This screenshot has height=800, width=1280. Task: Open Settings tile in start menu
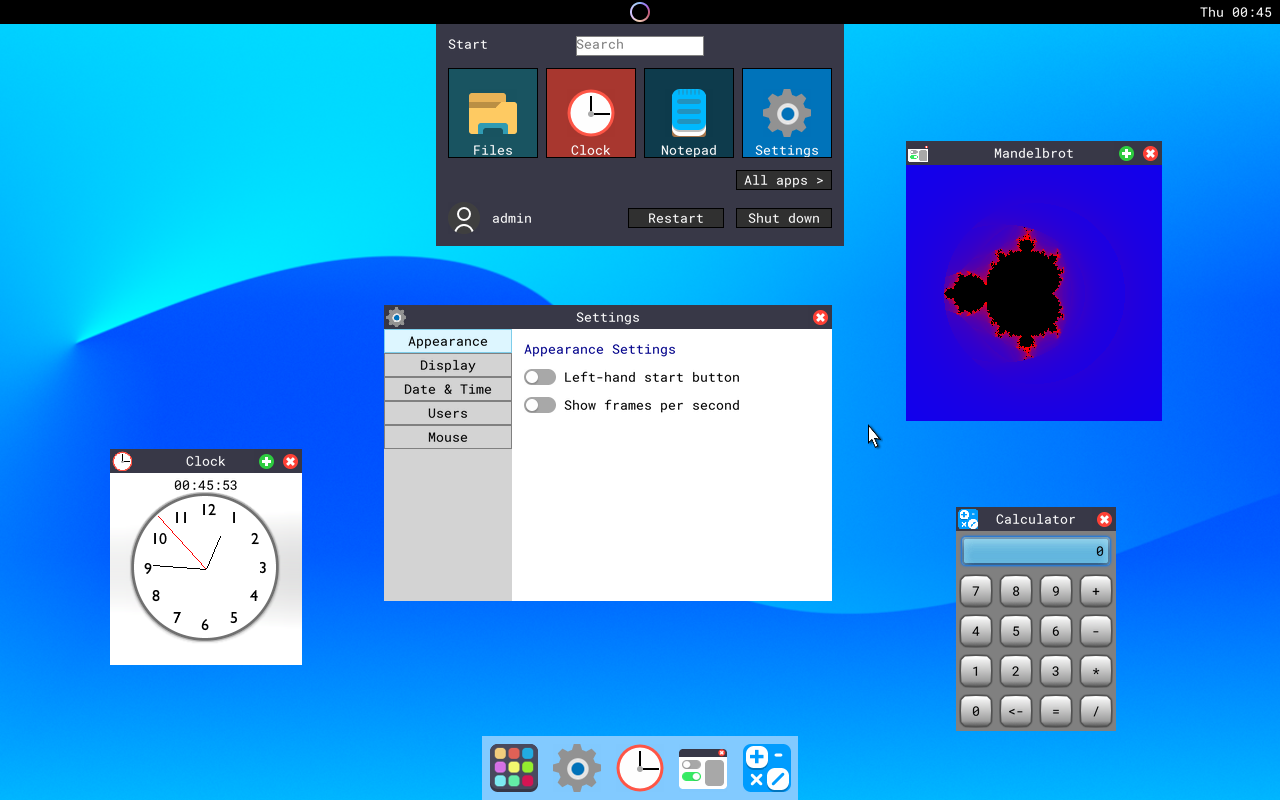[x=786, y=113]
